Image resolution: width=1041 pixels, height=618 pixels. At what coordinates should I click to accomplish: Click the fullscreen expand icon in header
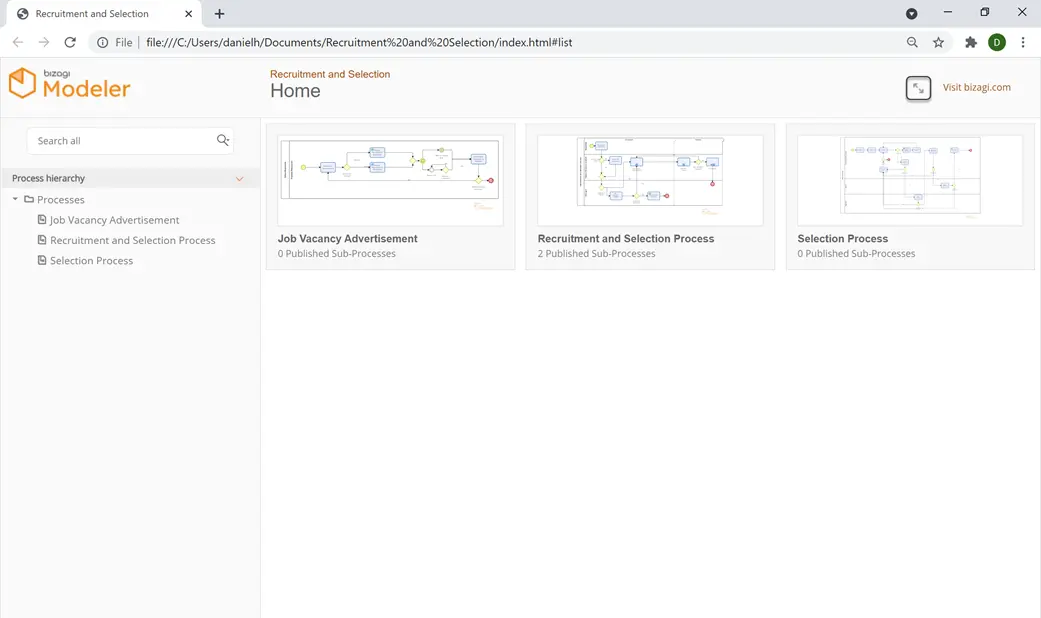pyautogui.click(x=918, y=88)
